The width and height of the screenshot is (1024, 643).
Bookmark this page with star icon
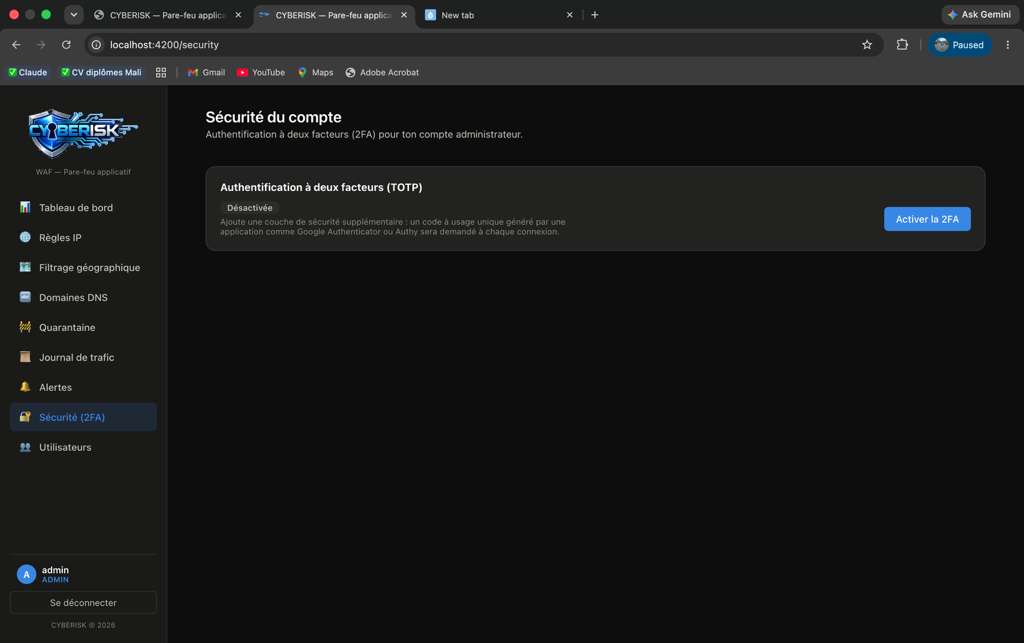coord(867,44)
